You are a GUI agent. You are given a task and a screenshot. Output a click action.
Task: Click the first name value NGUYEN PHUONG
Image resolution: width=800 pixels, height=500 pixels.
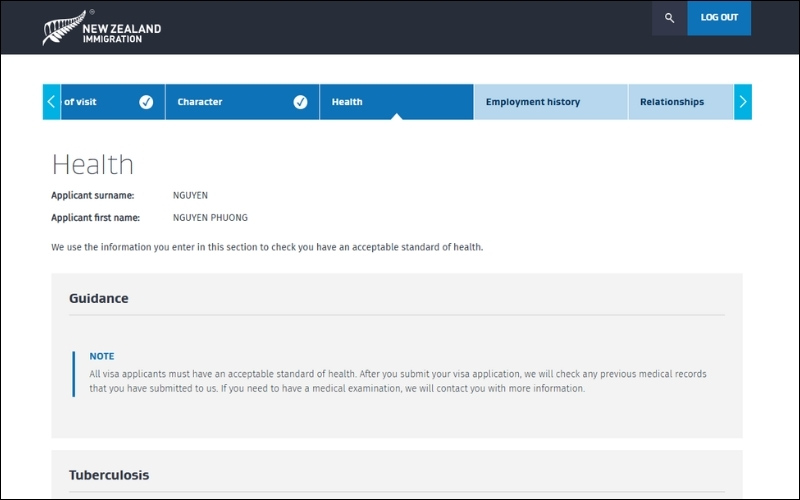210,217
